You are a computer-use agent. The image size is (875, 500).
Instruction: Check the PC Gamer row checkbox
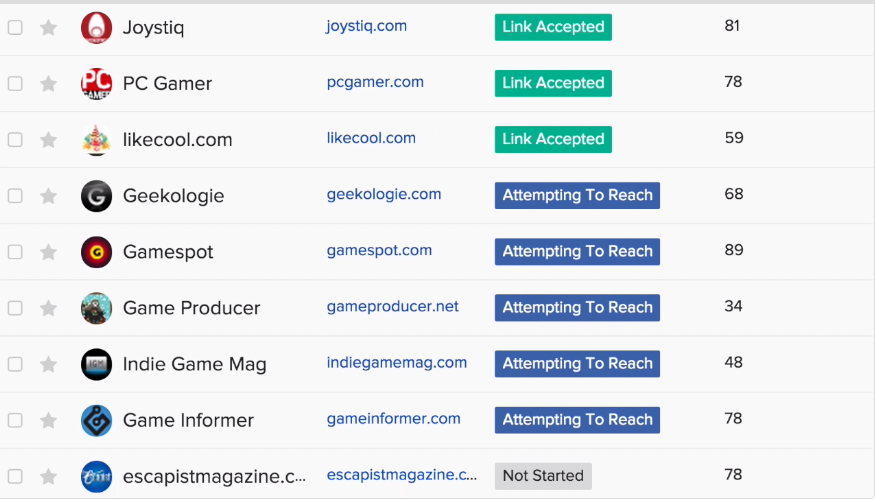15,84
